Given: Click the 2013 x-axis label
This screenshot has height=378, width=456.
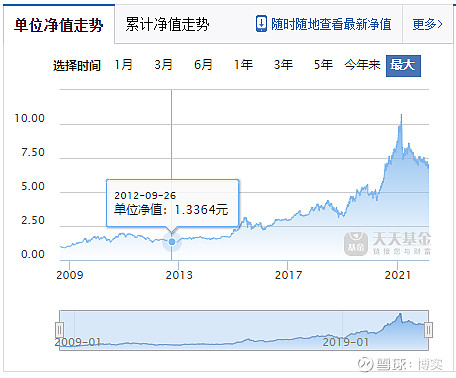Looking at the screenshot, I should click(x=179, y=275).
